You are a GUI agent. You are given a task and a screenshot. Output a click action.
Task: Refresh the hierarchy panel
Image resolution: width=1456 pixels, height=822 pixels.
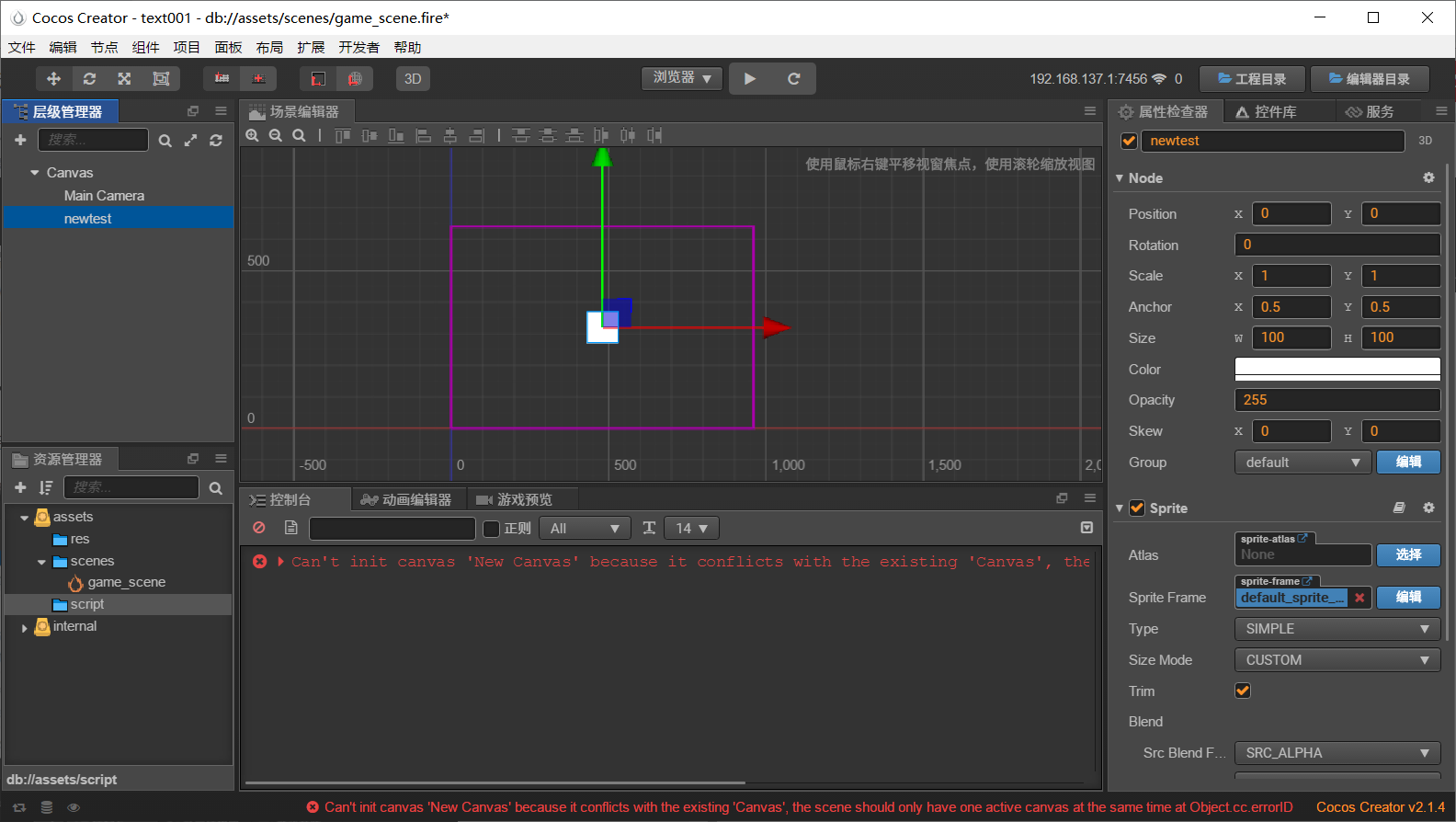tap(216, 140)
